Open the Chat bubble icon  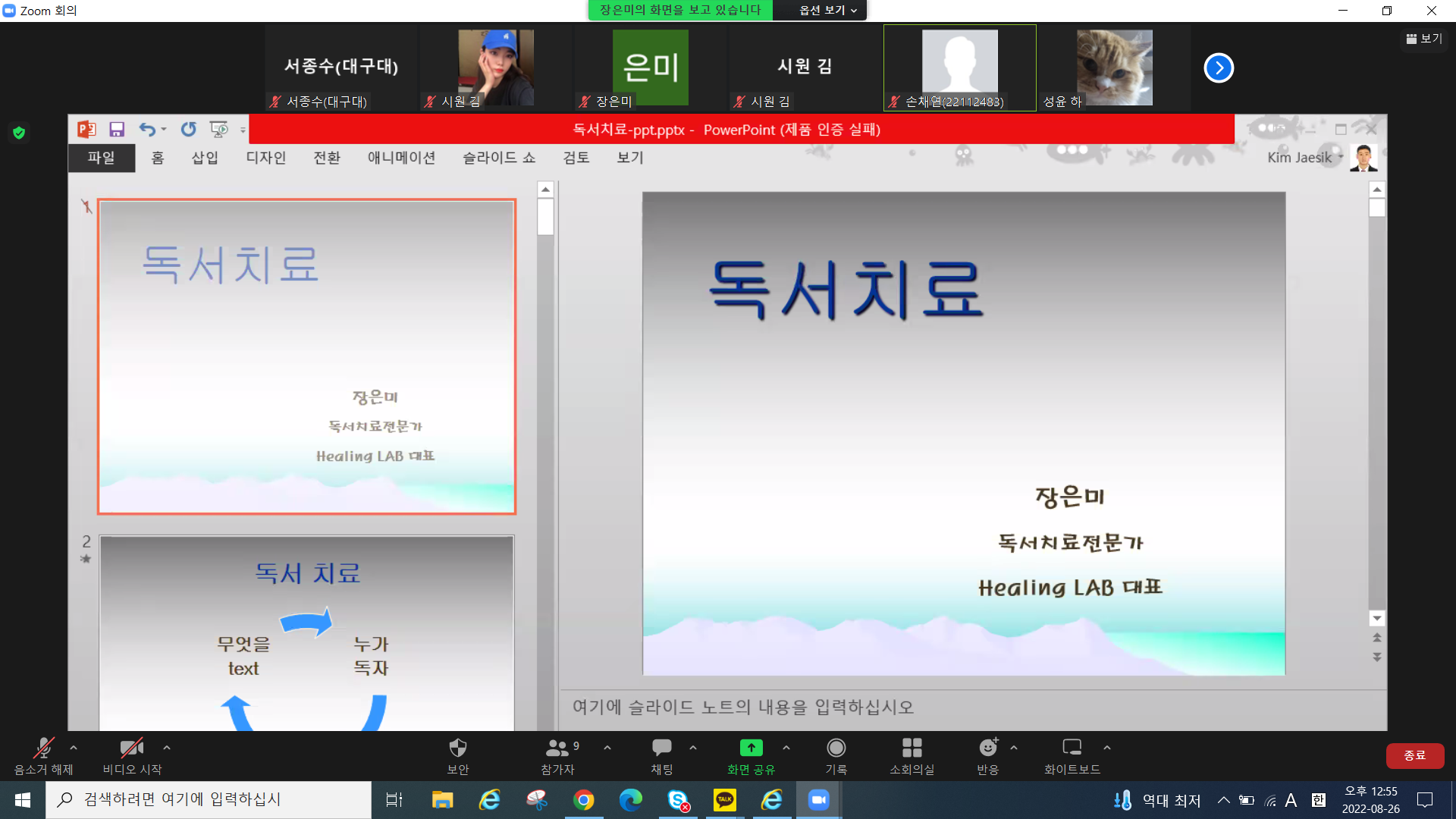[x=661, y=748]
